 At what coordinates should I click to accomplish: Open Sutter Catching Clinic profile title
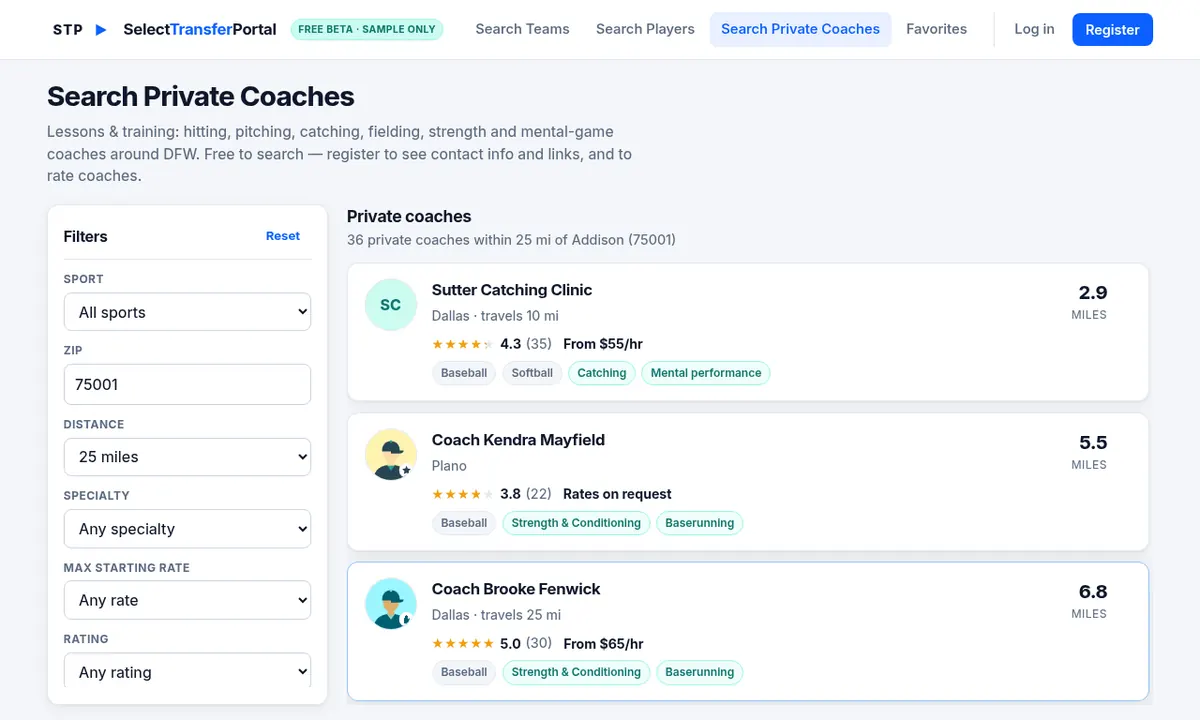[x=512, y=290]
